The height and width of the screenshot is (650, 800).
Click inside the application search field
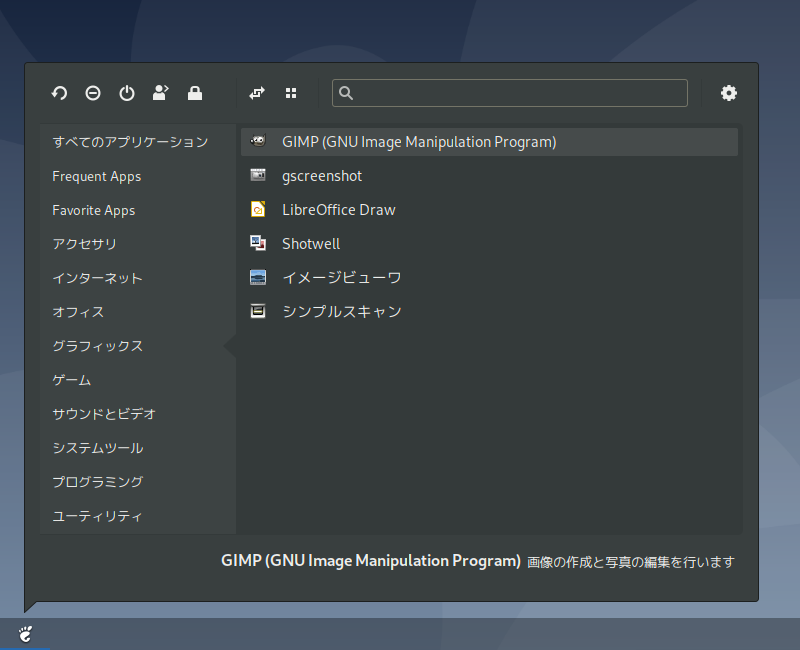tap(510, 93)
